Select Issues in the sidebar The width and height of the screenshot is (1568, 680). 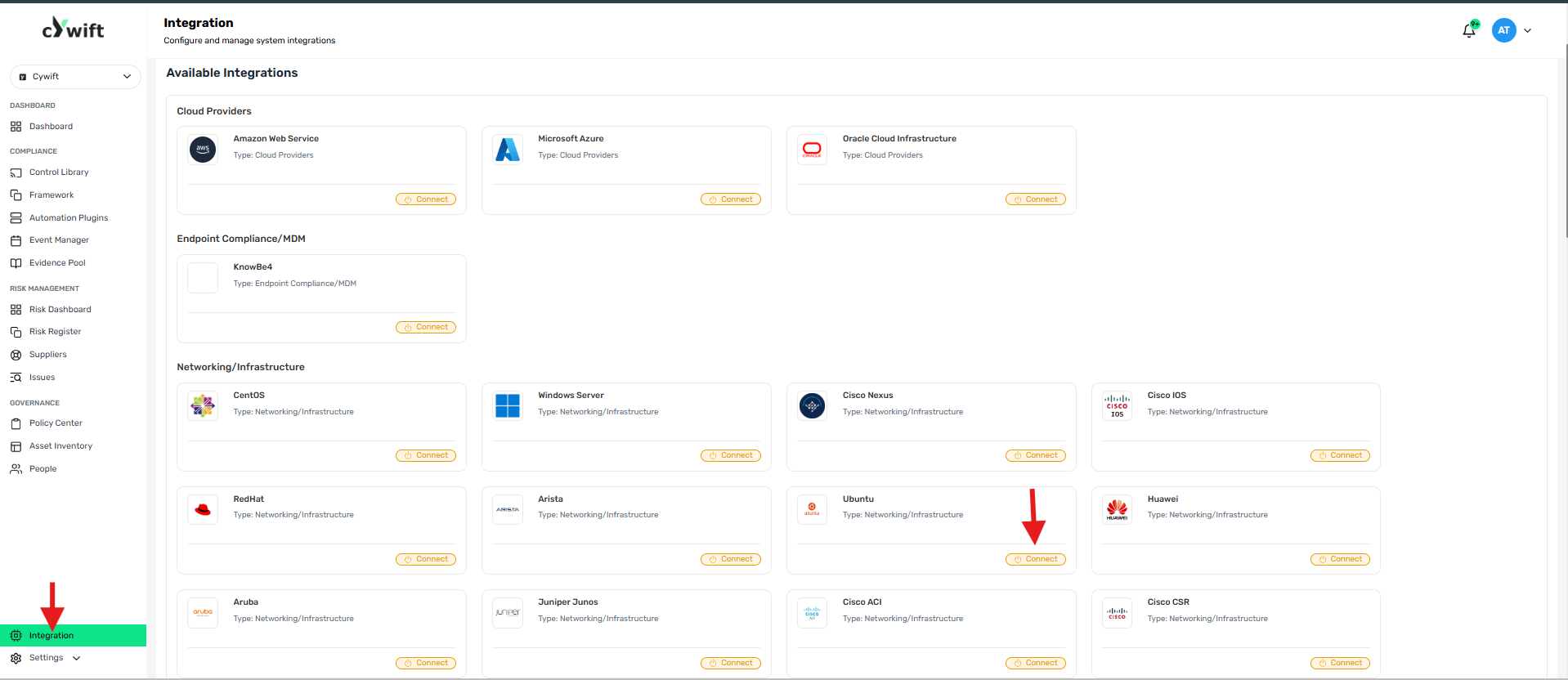[42, 378]
